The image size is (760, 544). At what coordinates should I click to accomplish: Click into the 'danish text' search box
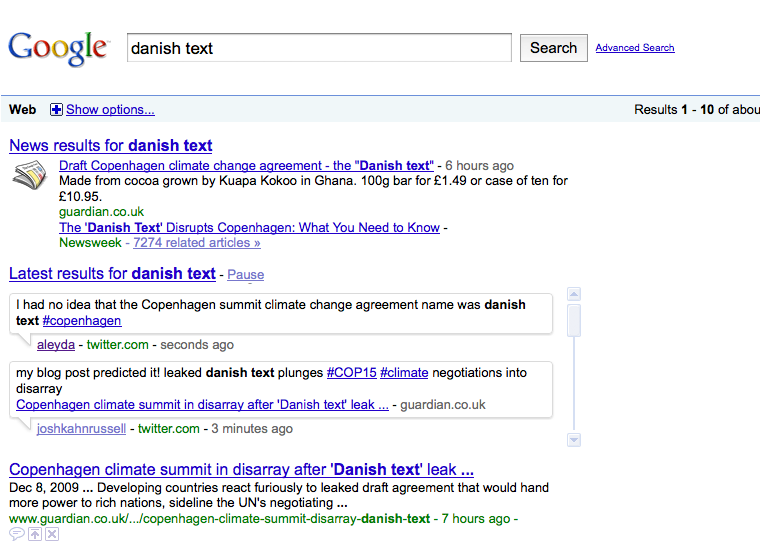point(319,48)
